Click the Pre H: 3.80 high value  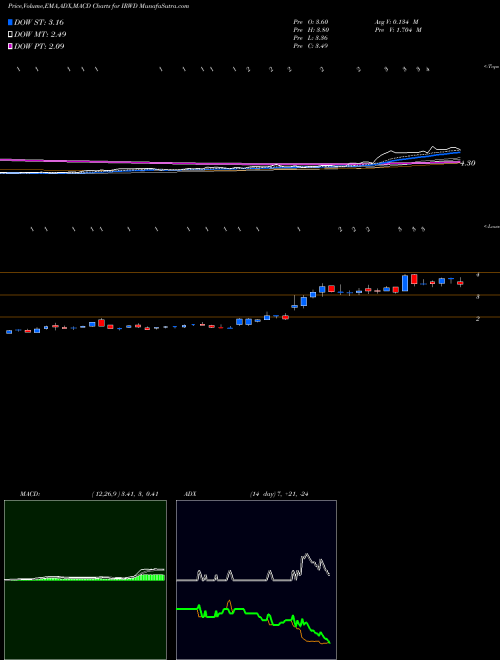pyautogui.click(x=311, y=30)
